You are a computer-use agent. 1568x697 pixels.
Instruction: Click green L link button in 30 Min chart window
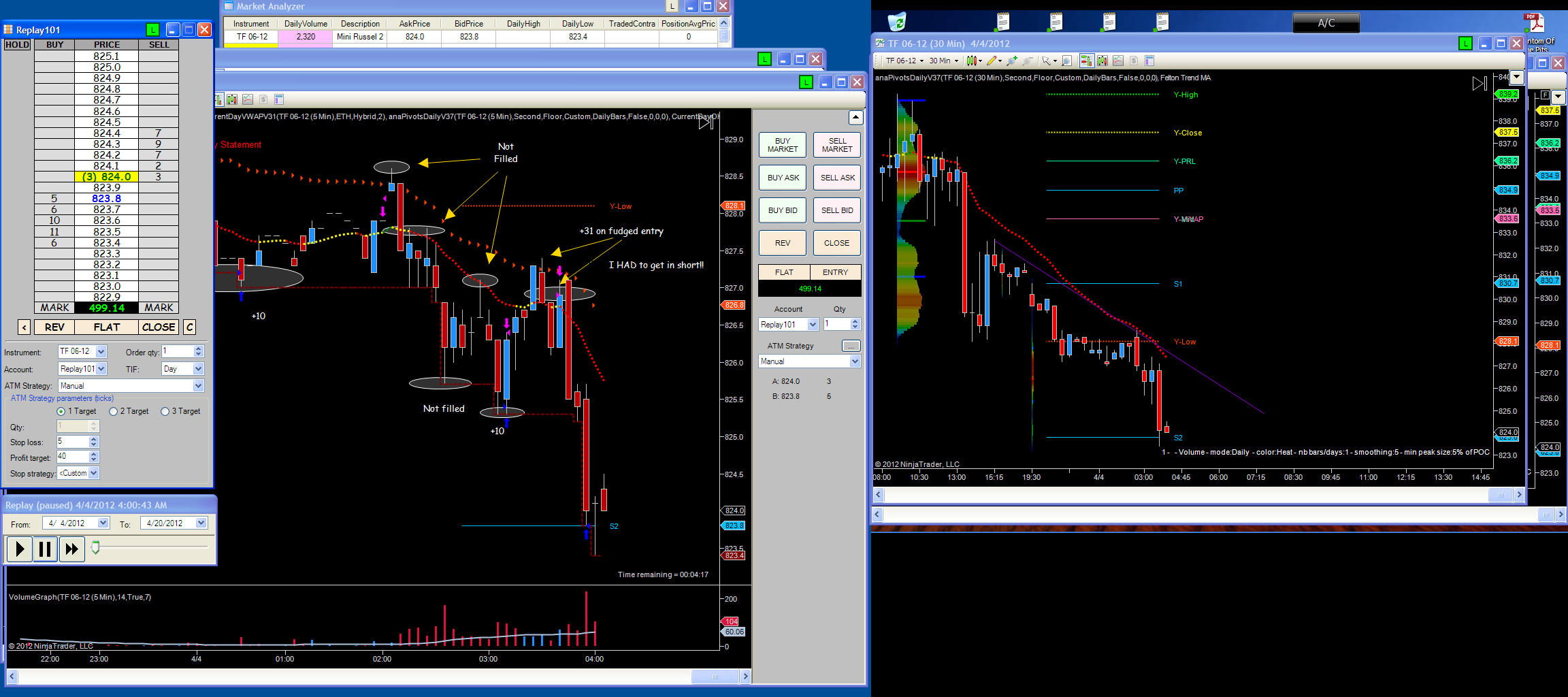click(1465, 44)
